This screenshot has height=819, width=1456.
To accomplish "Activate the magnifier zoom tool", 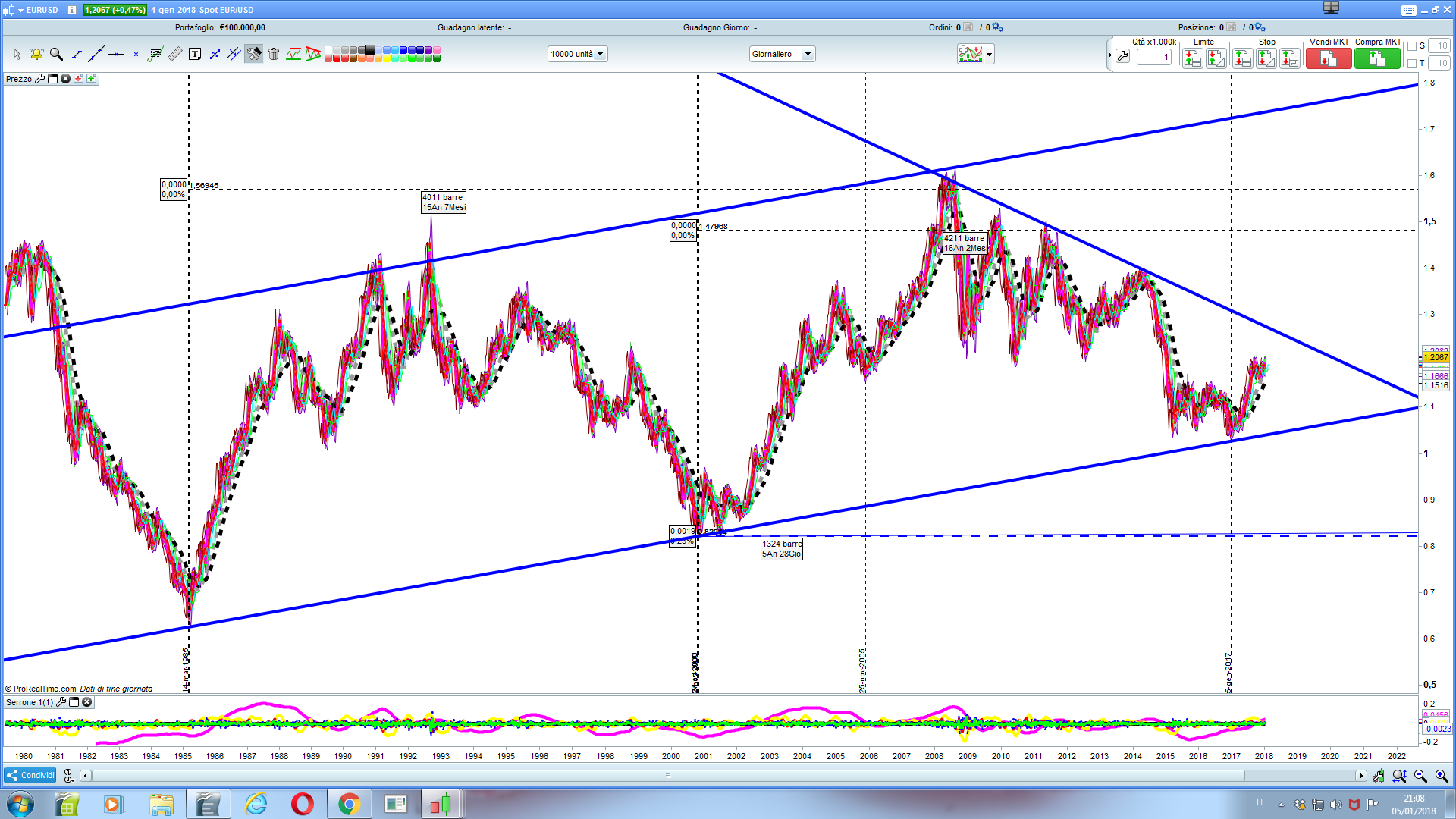I will coord(56,54).
